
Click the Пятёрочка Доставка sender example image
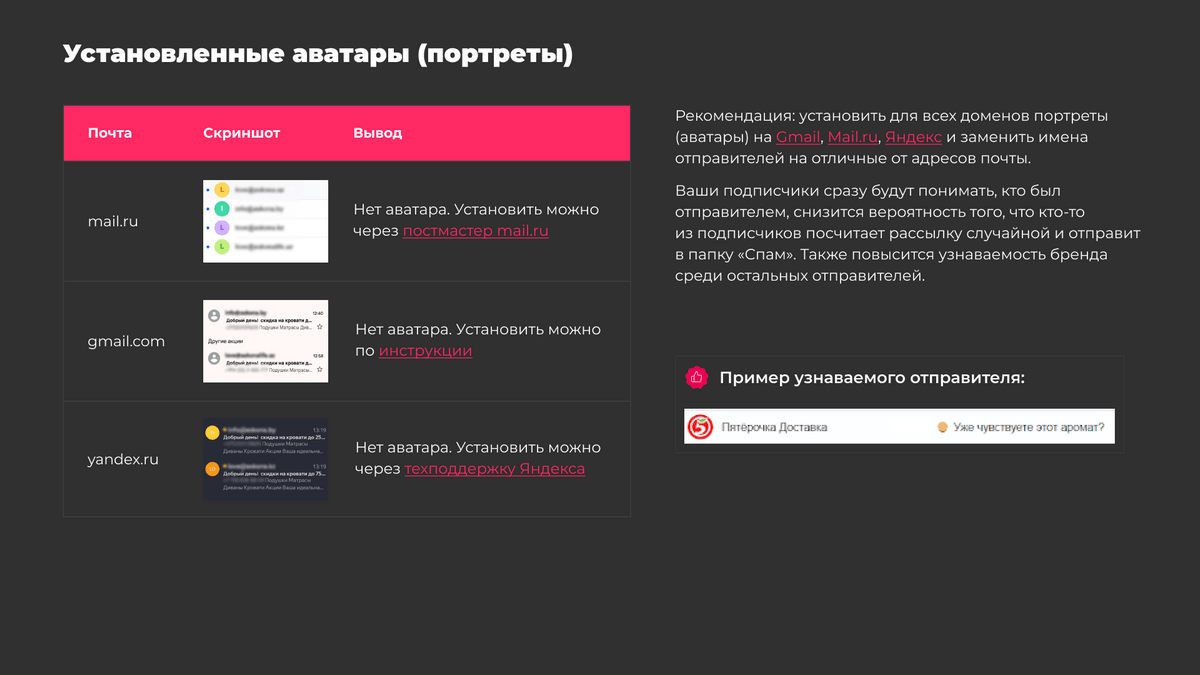click(x=899, y=427)
